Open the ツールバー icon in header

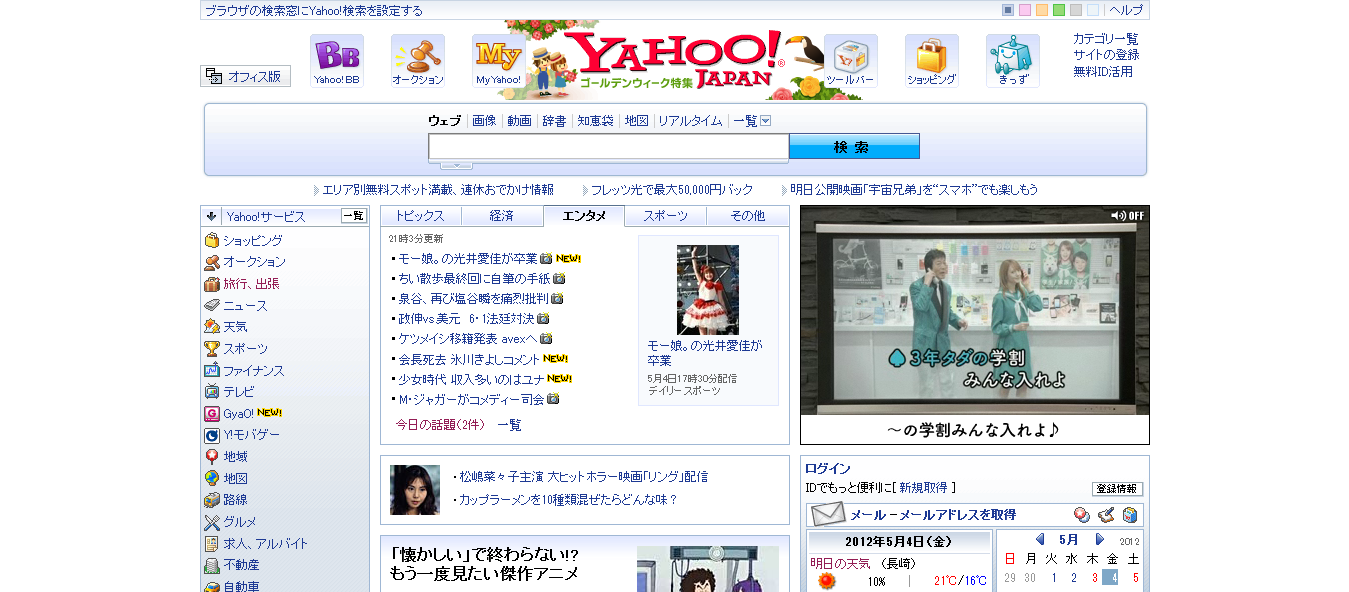(851, 61)
